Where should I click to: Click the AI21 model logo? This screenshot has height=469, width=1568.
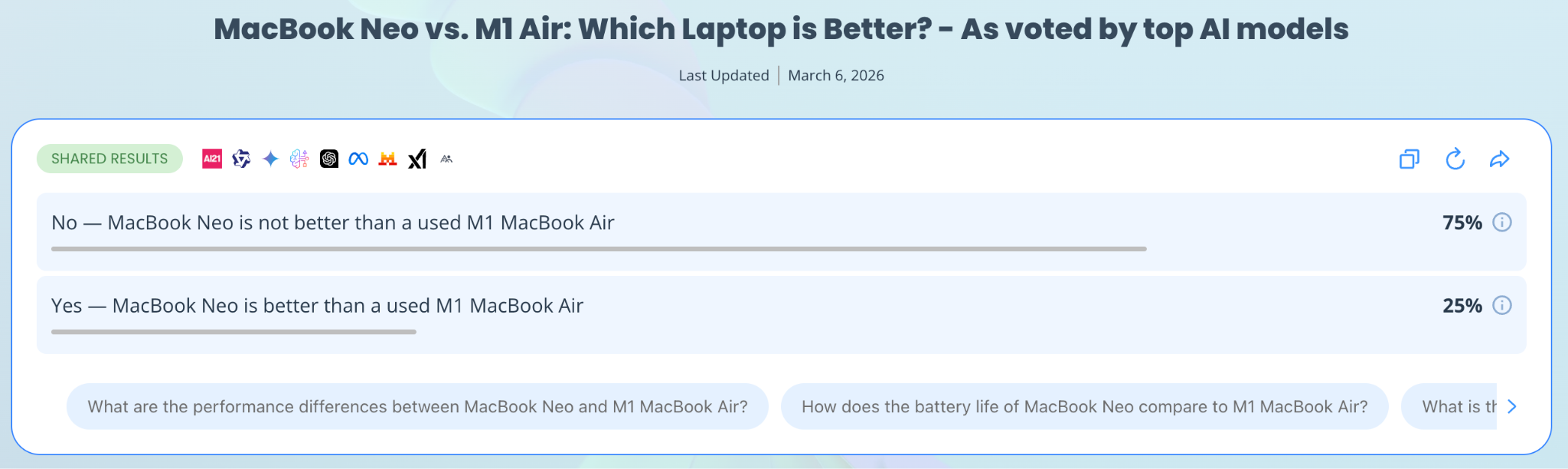(x=212, y=159)
